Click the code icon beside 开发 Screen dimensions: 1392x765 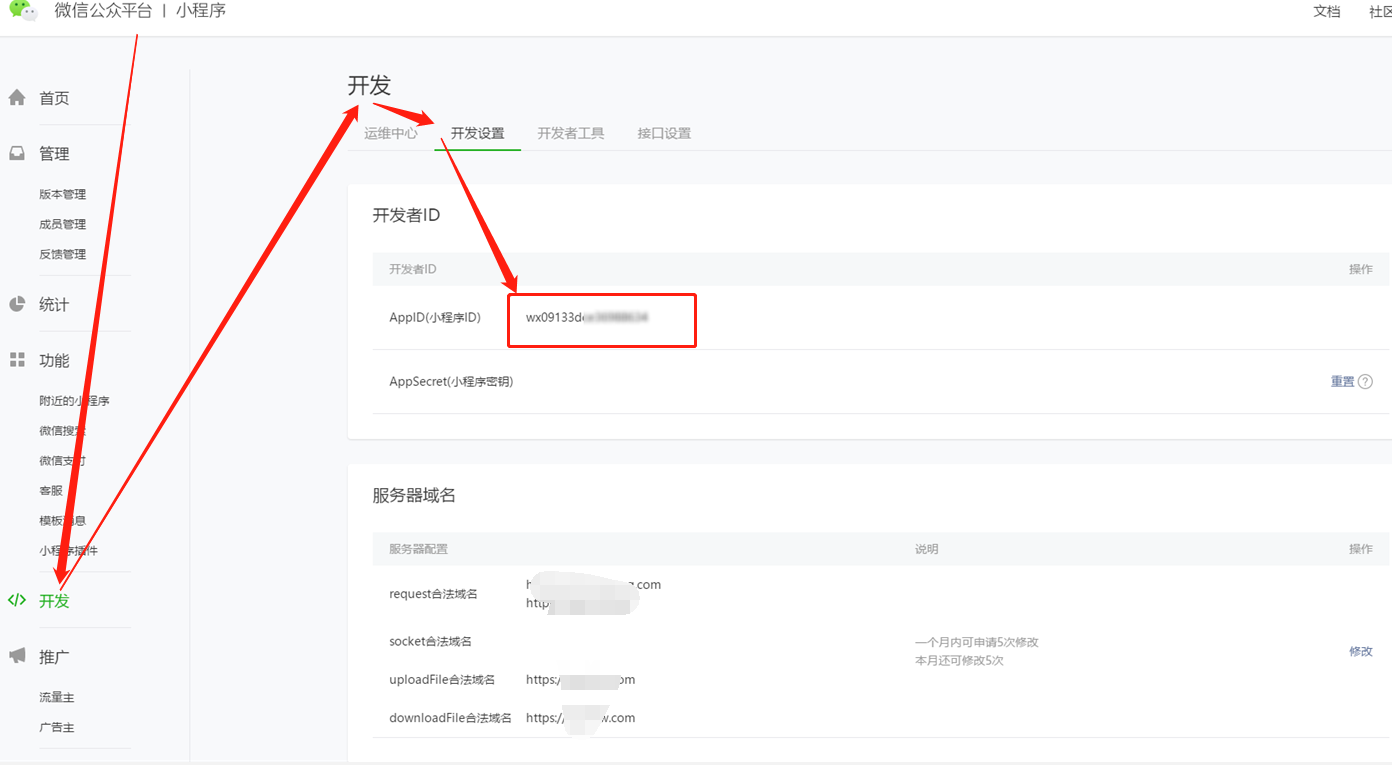tap(17, 601)
